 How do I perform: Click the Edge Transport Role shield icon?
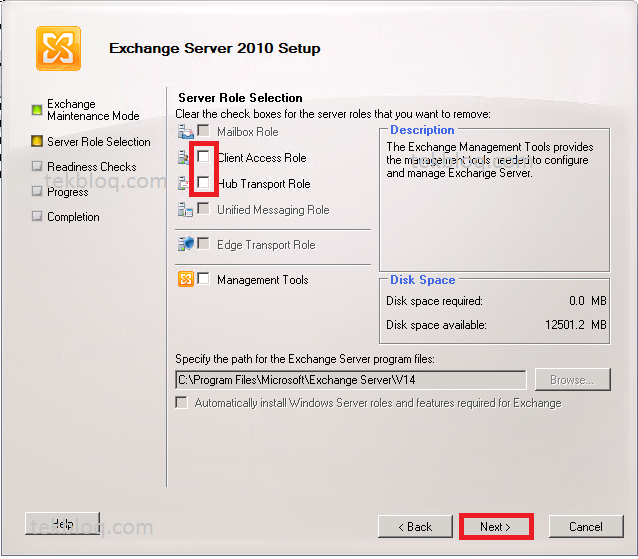click(186, 244)
